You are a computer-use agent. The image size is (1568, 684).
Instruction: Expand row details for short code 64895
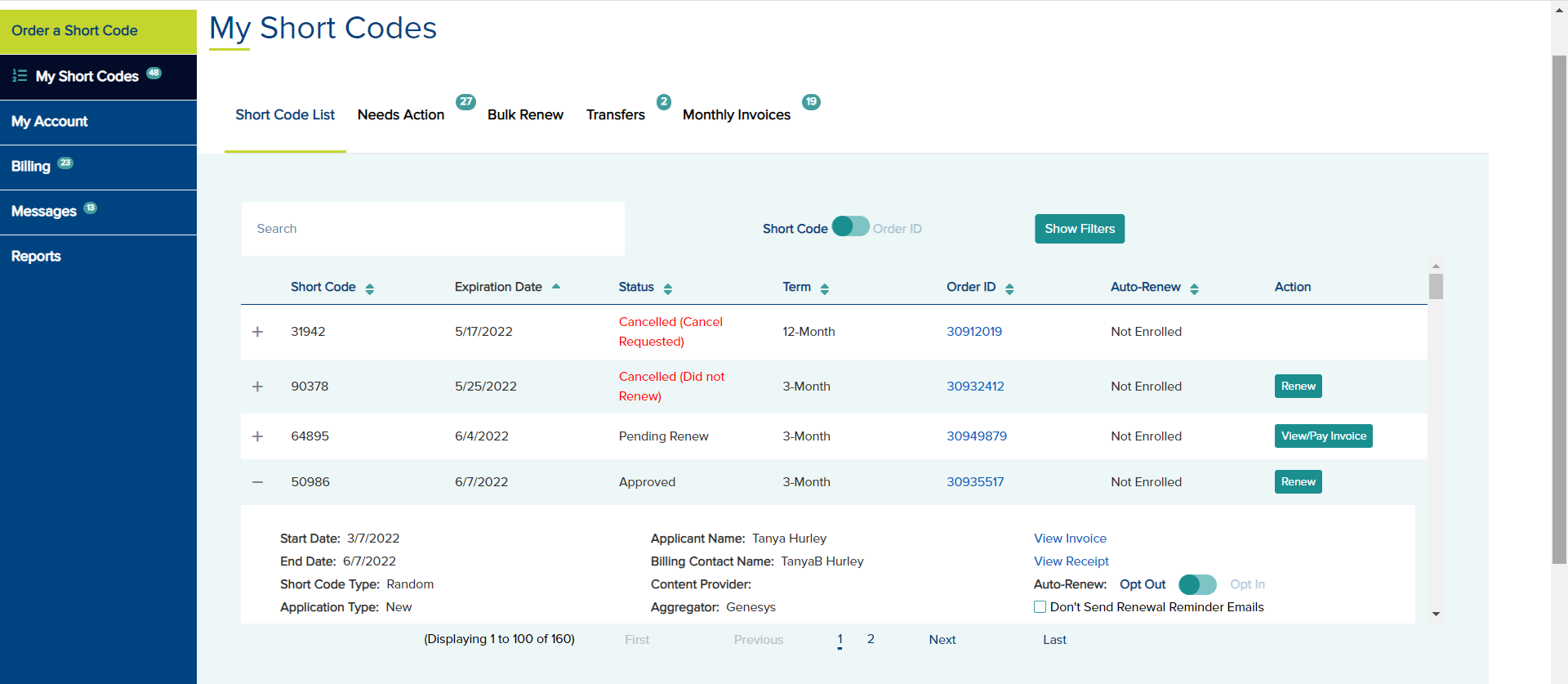[x=257, y=436]
